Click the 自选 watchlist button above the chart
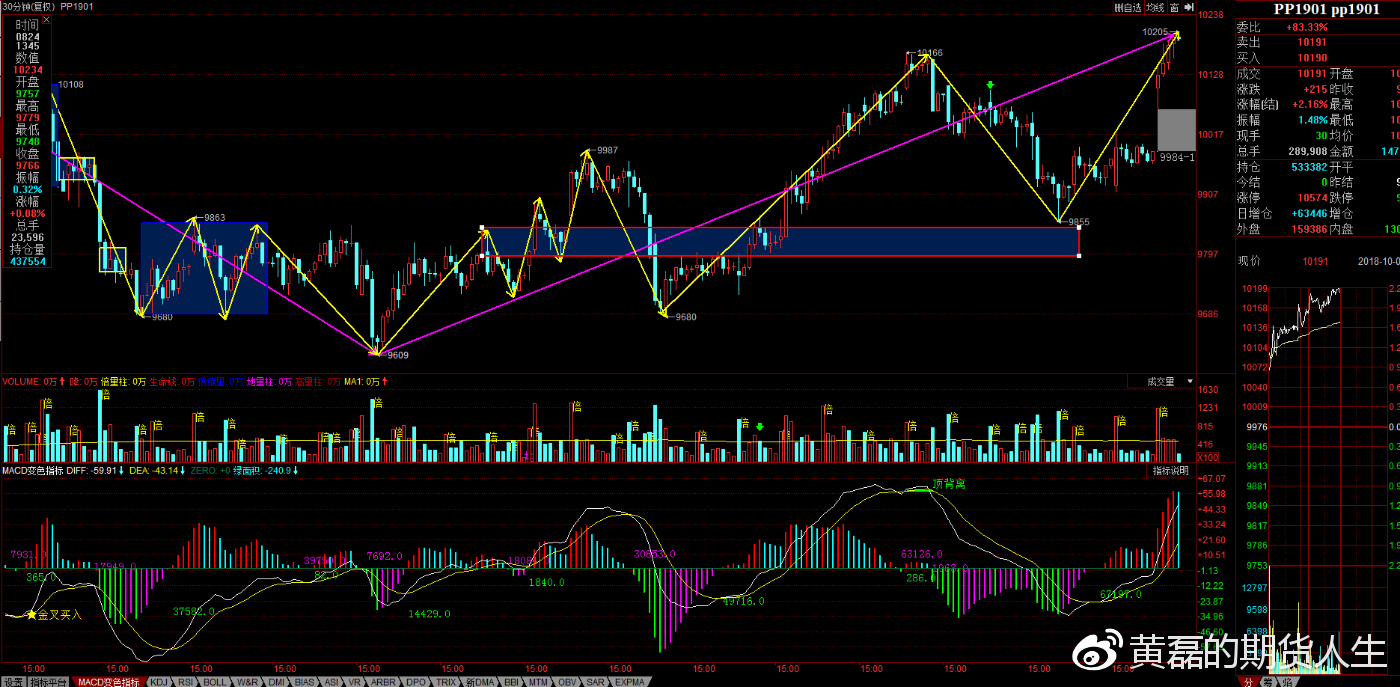This screenshot has width=1400, height=687. (1128, 7)
